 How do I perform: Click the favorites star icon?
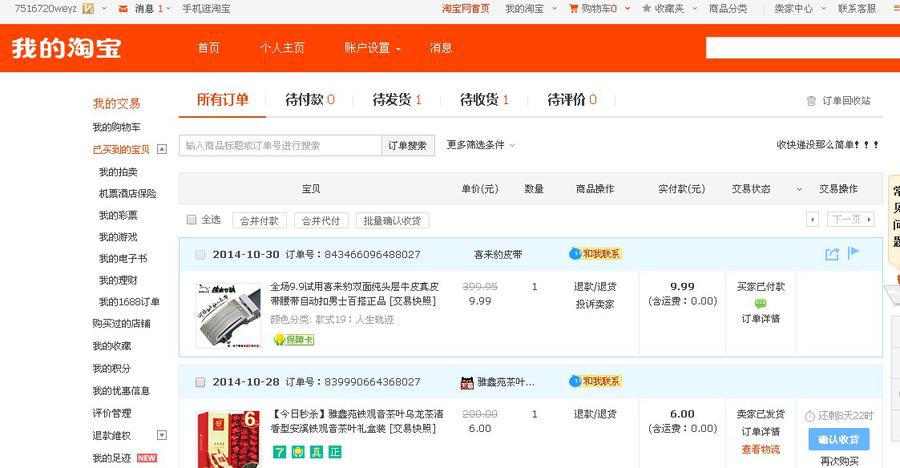click(x=647, y=9)
